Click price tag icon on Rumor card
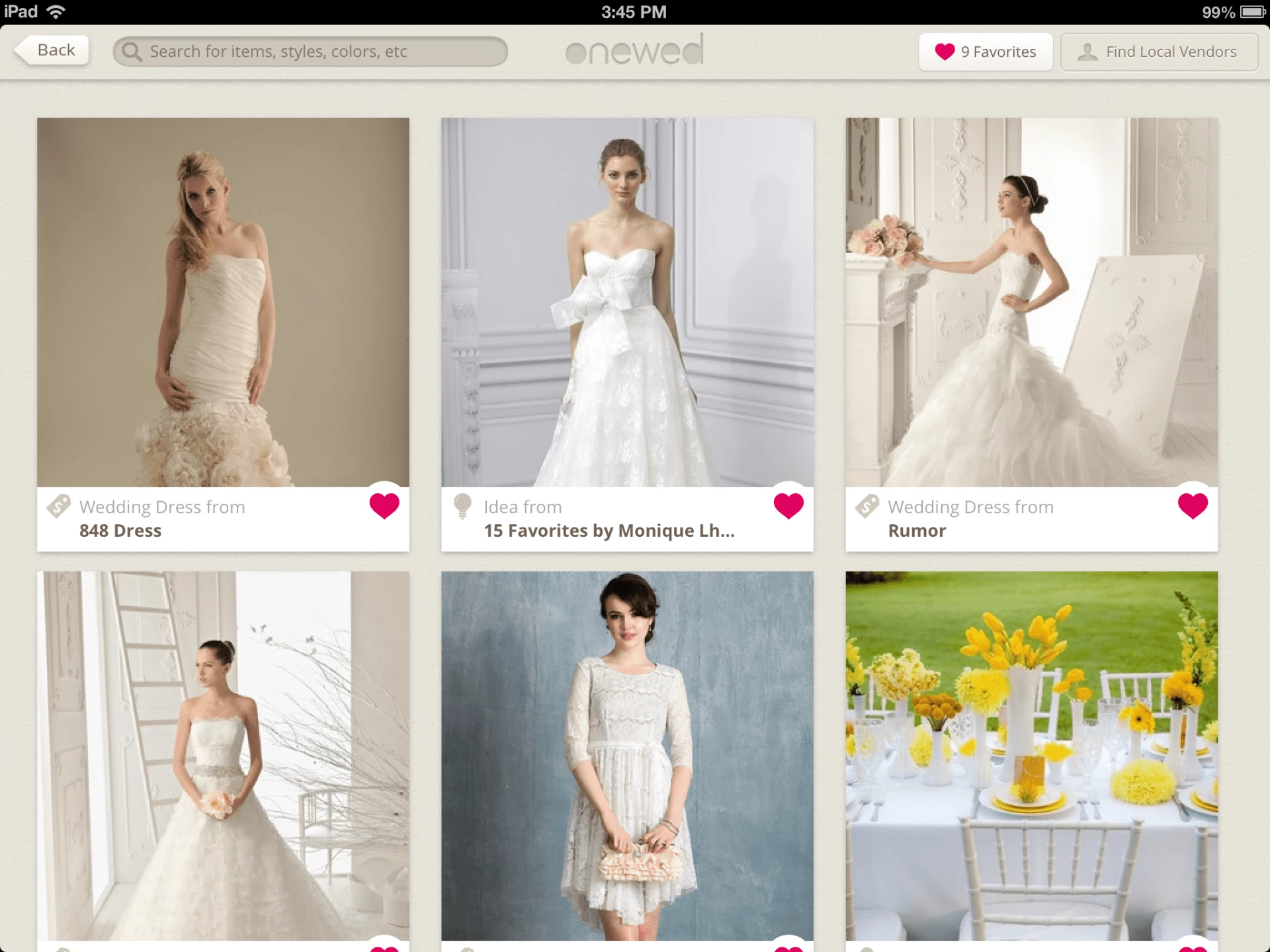This screenshot has width=1270, height=952. click(x=867, y=506)
